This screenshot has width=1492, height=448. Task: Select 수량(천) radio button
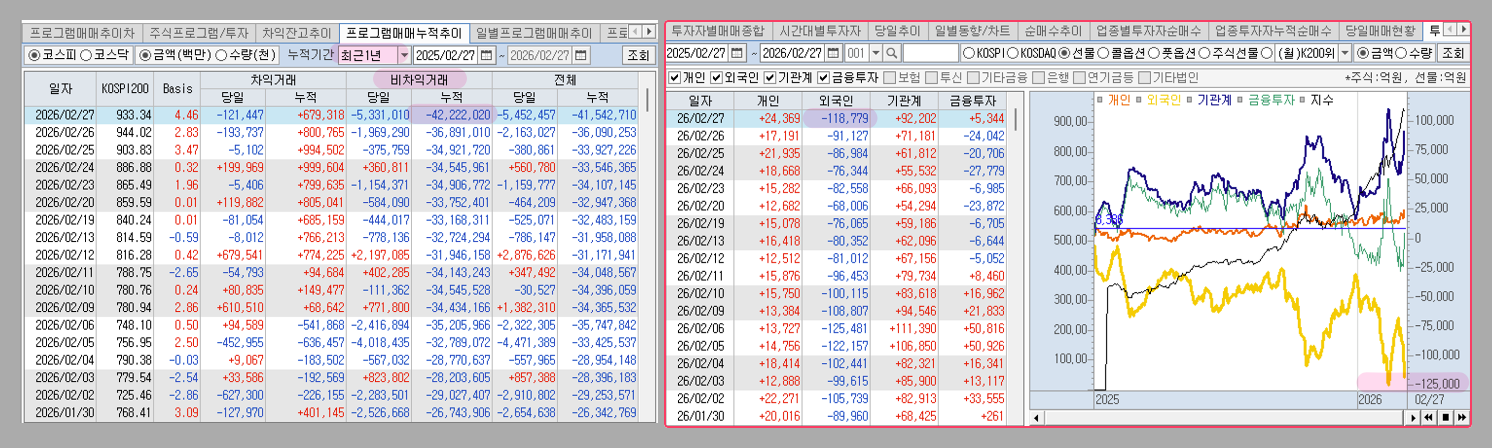coord(221,54)
